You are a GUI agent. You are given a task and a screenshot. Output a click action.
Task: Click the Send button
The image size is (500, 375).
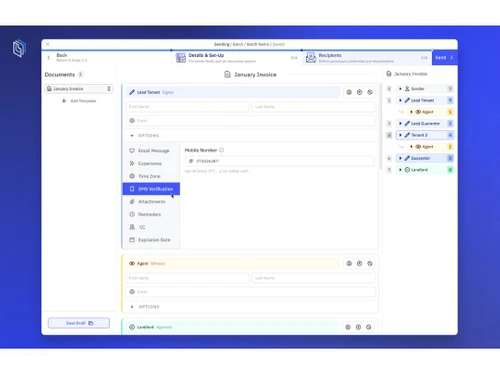[x=445, y=58]
